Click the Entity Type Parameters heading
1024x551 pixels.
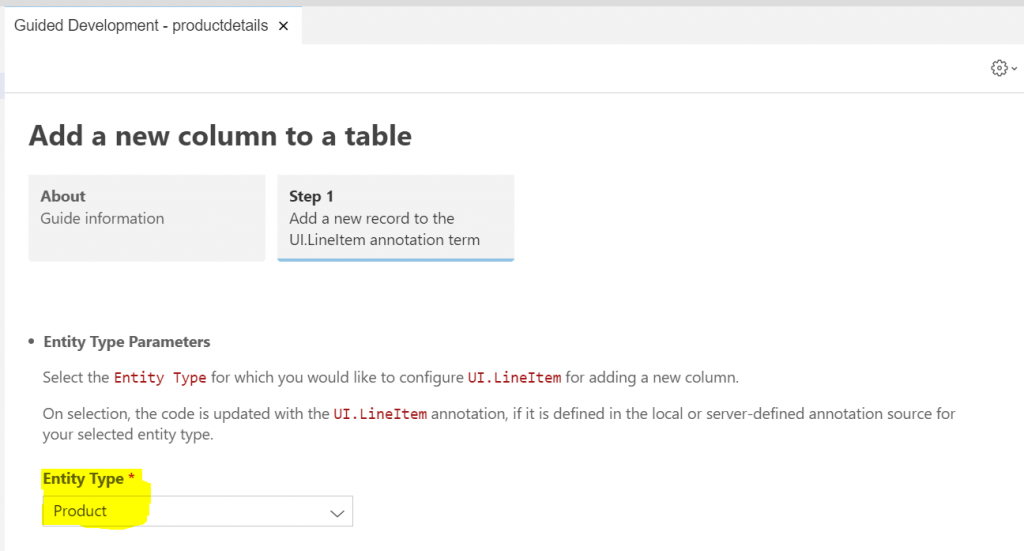127,342
